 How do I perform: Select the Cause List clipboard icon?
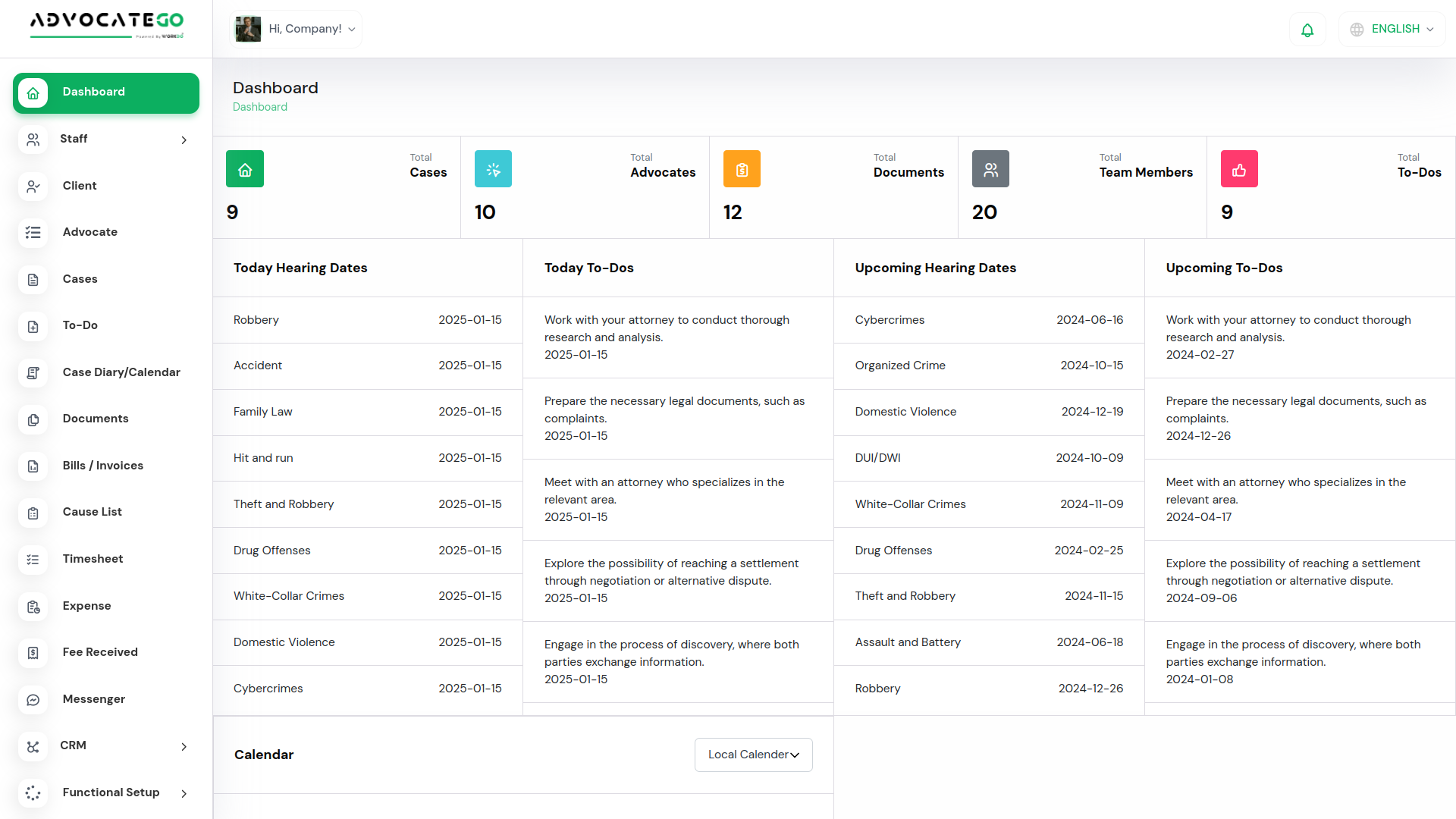[33, 513]
